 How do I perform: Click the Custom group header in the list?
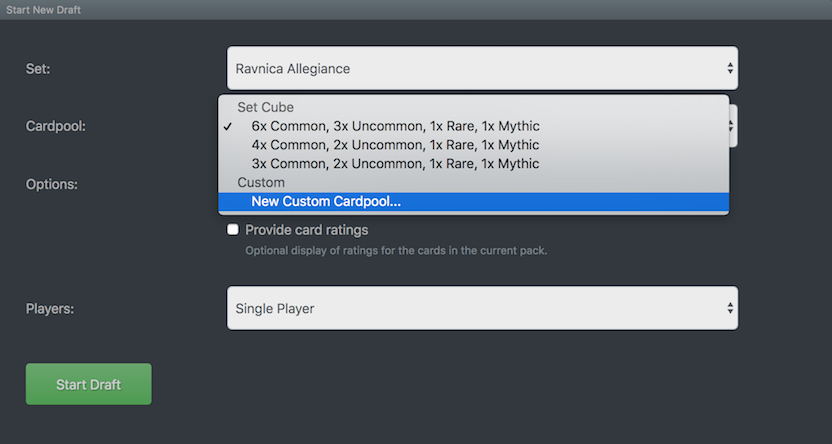coord(261,183)
